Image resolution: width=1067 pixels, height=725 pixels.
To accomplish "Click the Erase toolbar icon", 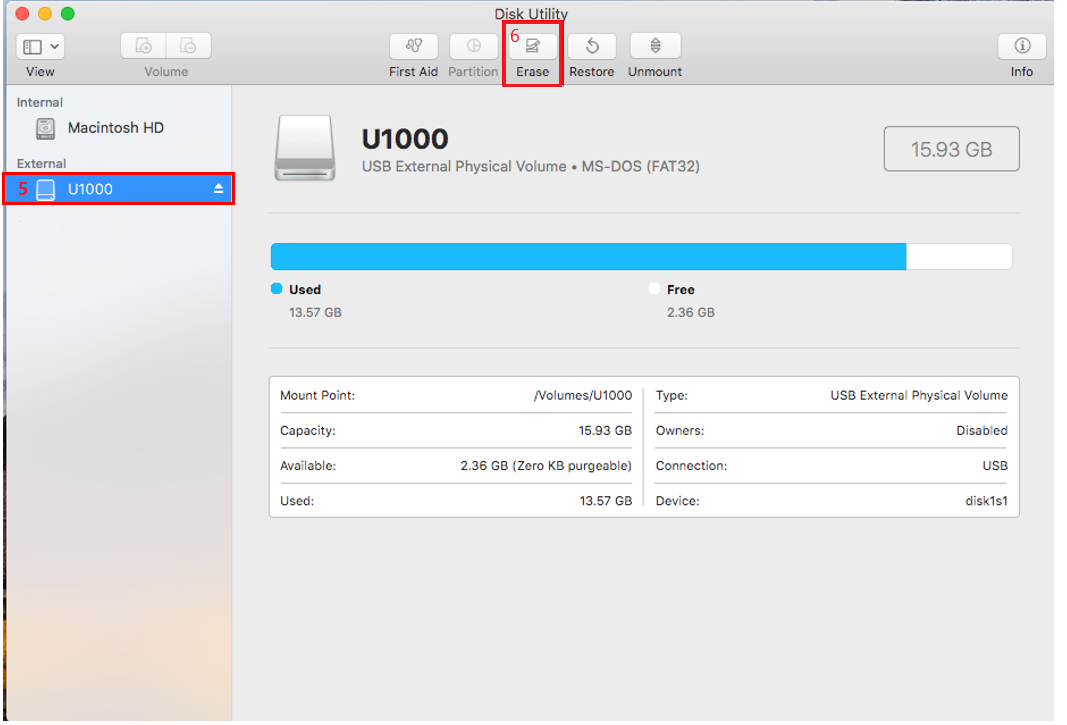I will pyautogui.click(x=532, y=46).
